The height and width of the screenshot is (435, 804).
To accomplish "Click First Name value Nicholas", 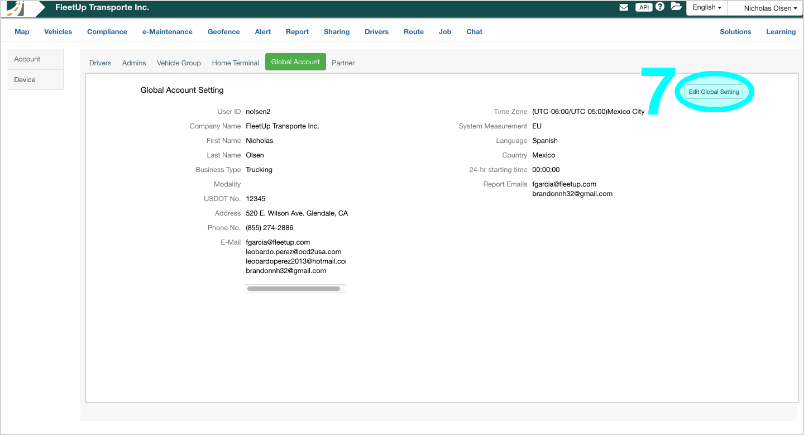I will point(259,141).
